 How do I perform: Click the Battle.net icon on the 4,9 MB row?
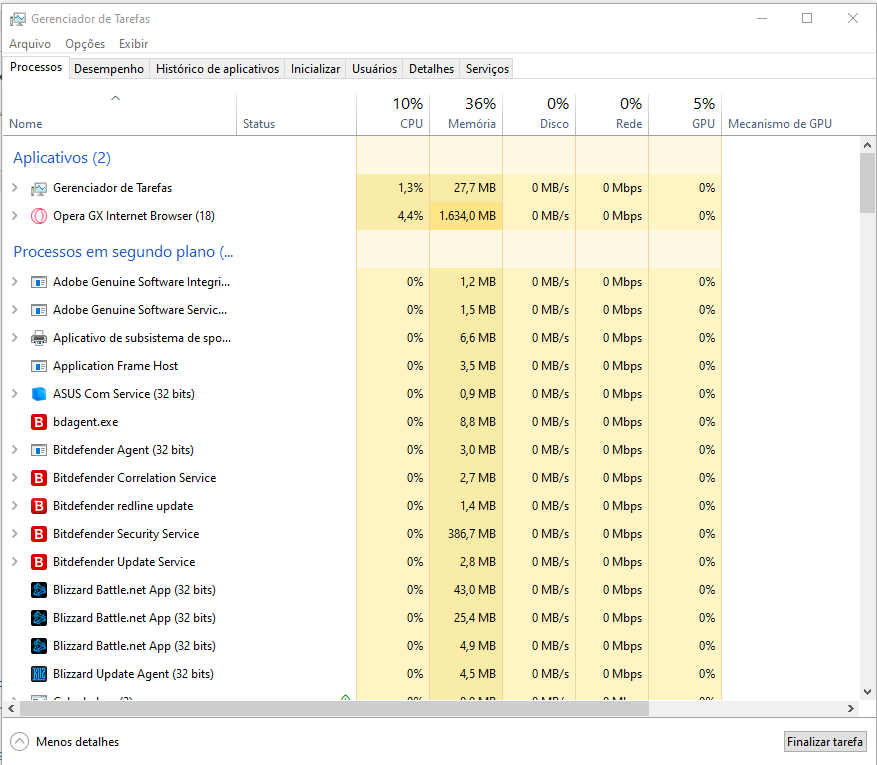[39, 645]
